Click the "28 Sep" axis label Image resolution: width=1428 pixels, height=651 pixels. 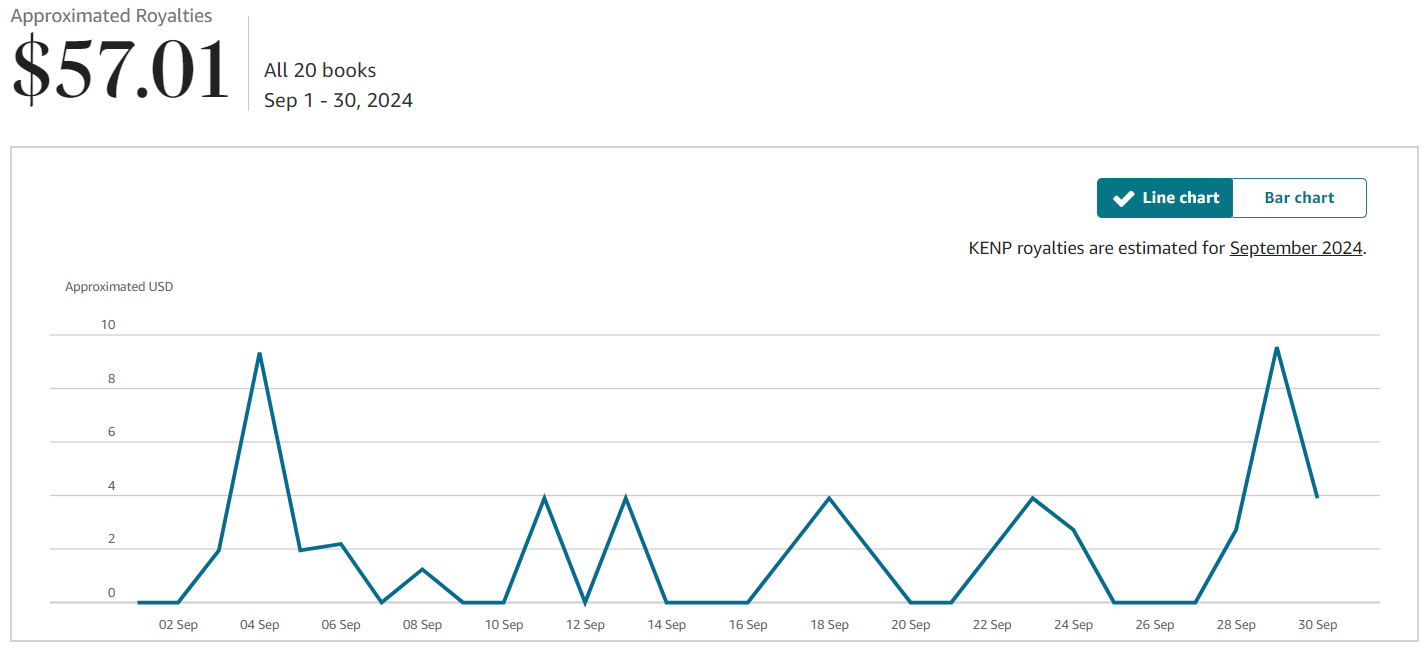(1236, 625)
